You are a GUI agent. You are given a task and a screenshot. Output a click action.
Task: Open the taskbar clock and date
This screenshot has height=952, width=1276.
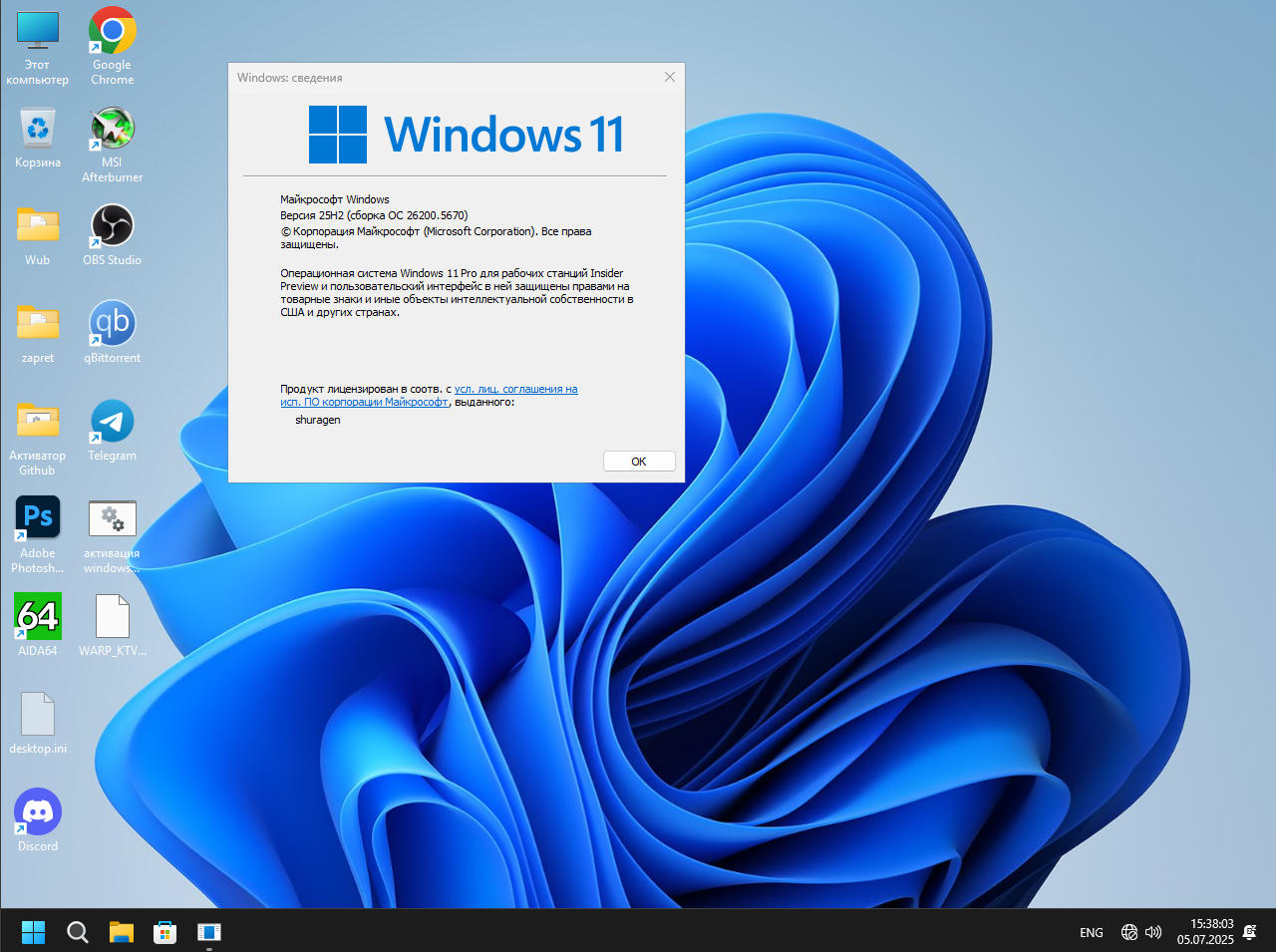(x=1205, y=932)
